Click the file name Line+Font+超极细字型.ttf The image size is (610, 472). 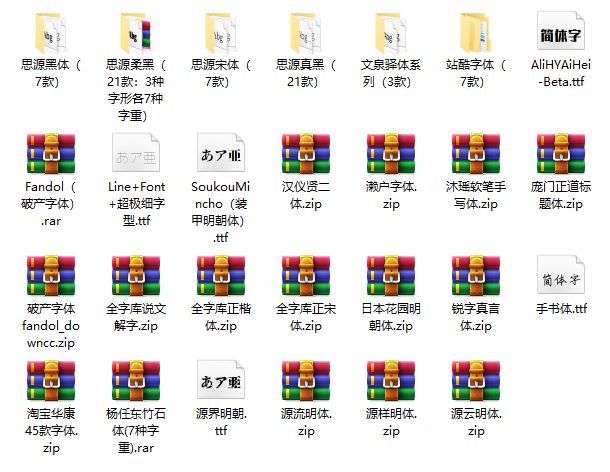point(136,204)
